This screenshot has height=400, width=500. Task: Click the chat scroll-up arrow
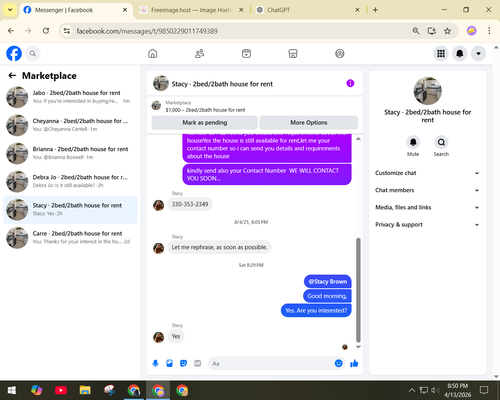tap(358, 139)
